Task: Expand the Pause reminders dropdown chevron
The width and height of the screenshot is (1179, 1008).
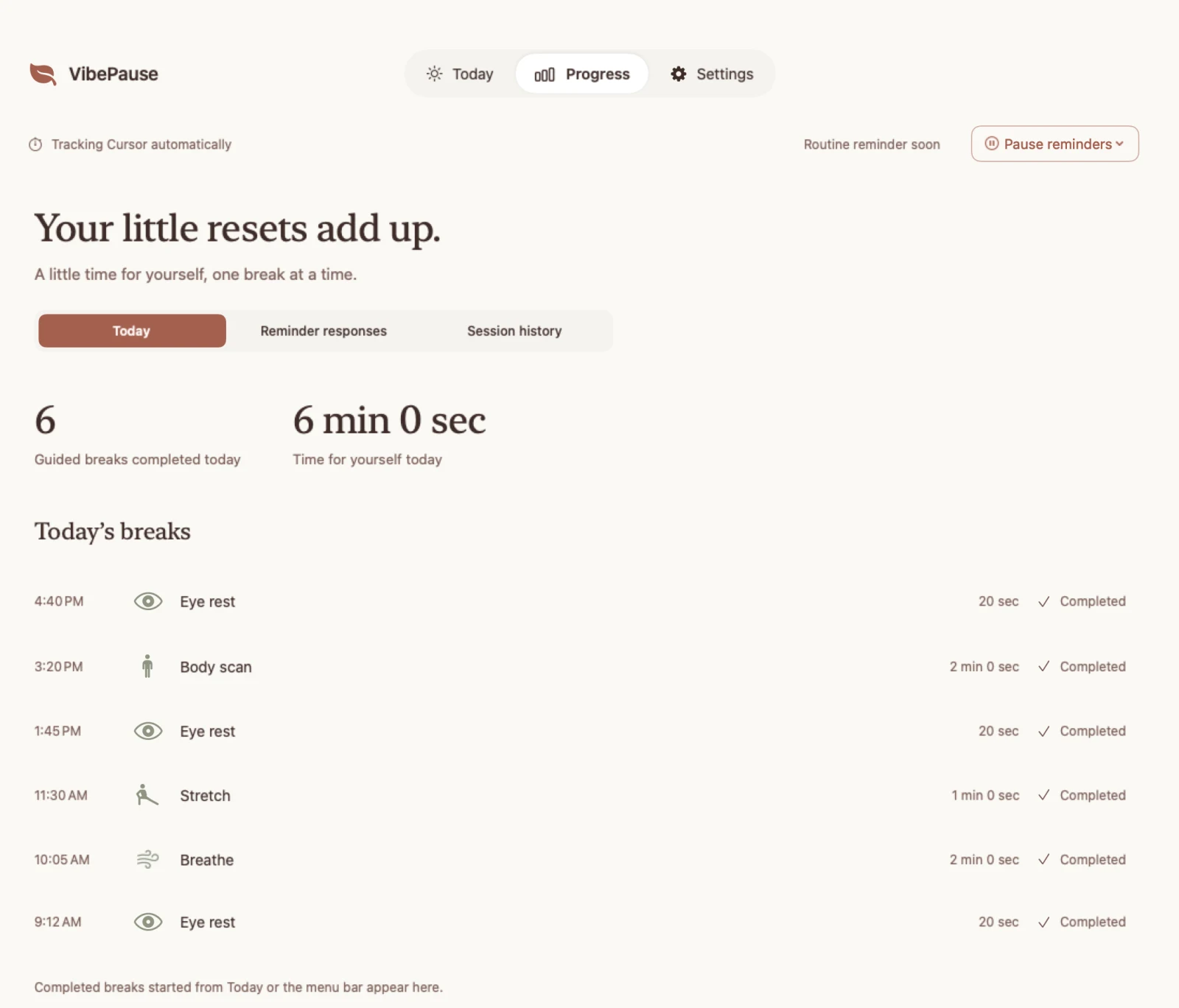Action: (x=1120, y=144)
